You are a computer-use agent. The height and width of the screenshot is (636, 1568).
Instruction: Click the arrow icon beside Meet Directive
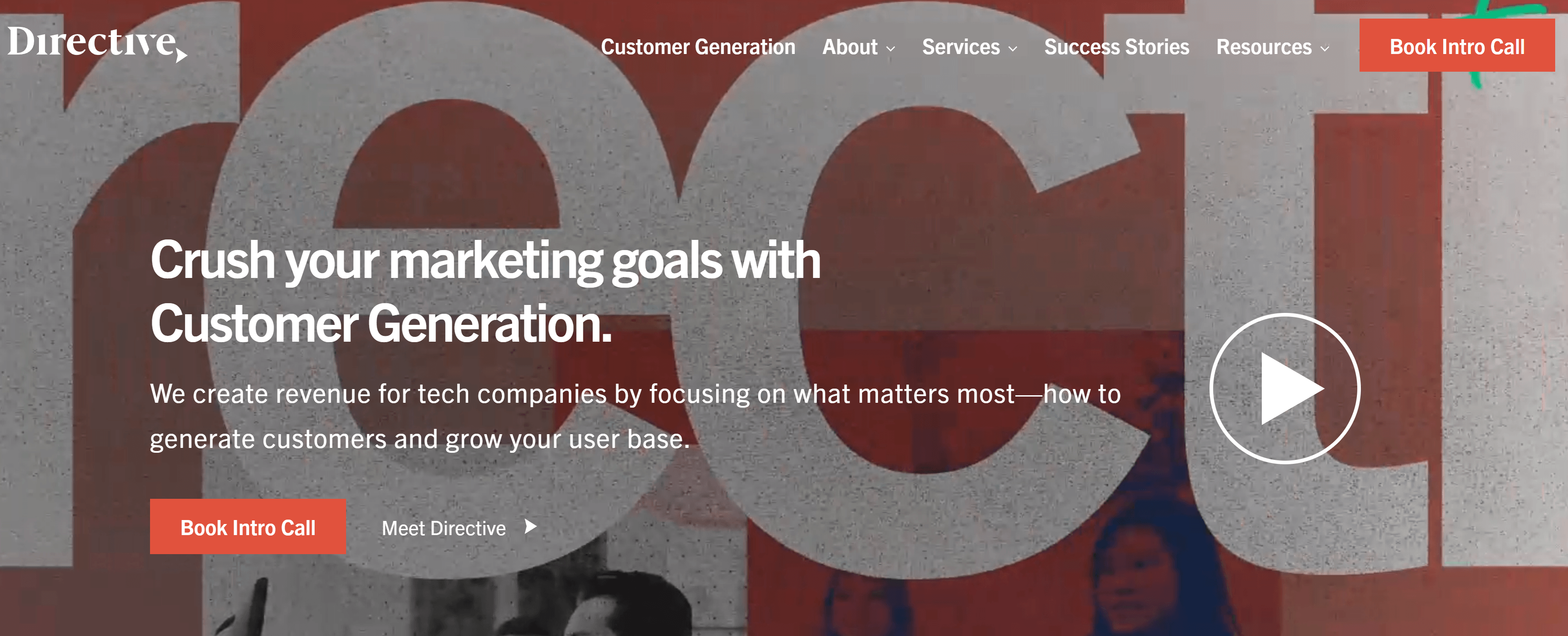(x=531, y=527)
